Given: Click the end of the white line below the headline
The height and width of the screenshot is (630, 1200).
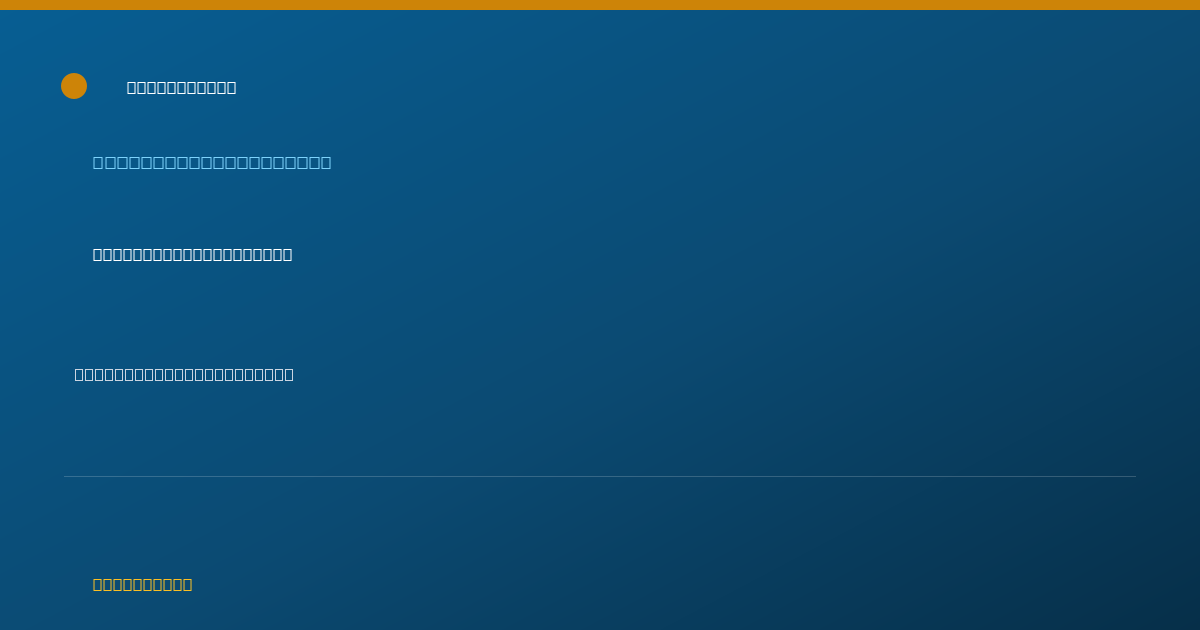Looking at the screenshot, I should [x=287, y=255].
